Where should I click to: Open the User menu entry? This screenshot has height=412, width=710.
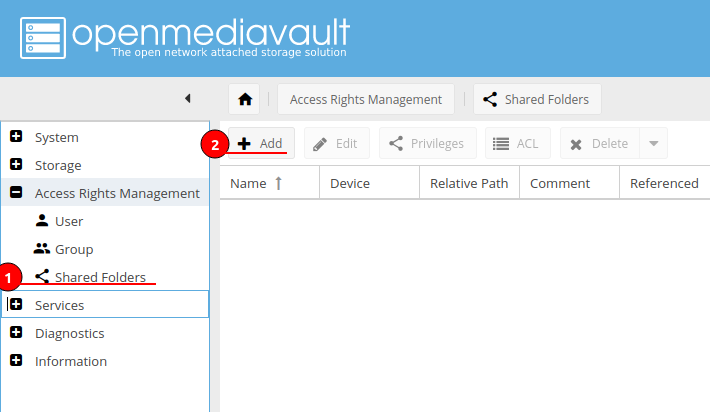[x=69, y=221]
